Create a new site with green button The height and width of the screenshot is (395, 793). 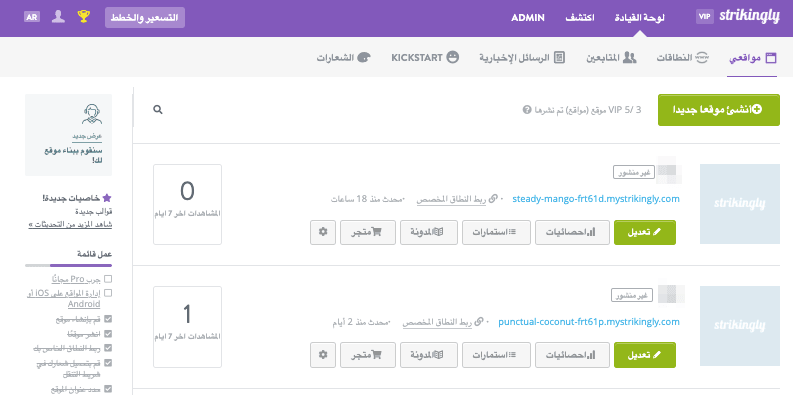pyautogui.click(x=719, y=110)
